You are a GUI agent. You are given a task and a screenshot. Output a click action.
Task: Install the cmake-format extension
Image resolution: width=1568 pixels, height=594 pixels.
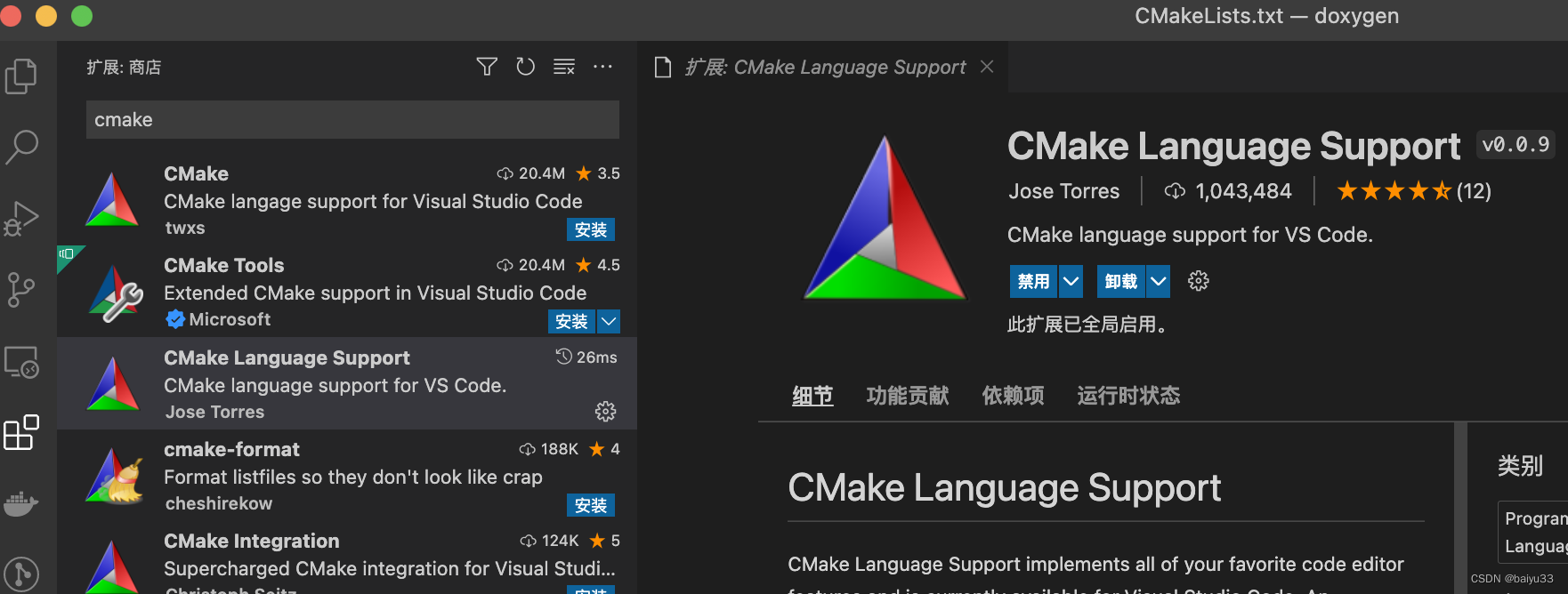tap(591, 505)
